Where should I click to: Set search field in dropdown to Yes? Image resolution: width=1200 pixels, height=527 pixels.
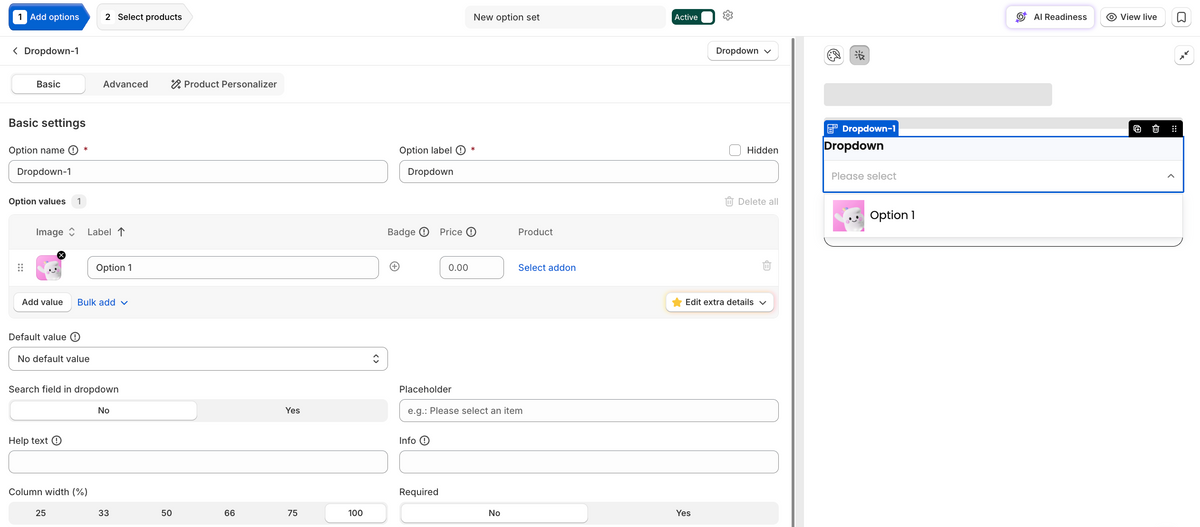coord(292,410)
